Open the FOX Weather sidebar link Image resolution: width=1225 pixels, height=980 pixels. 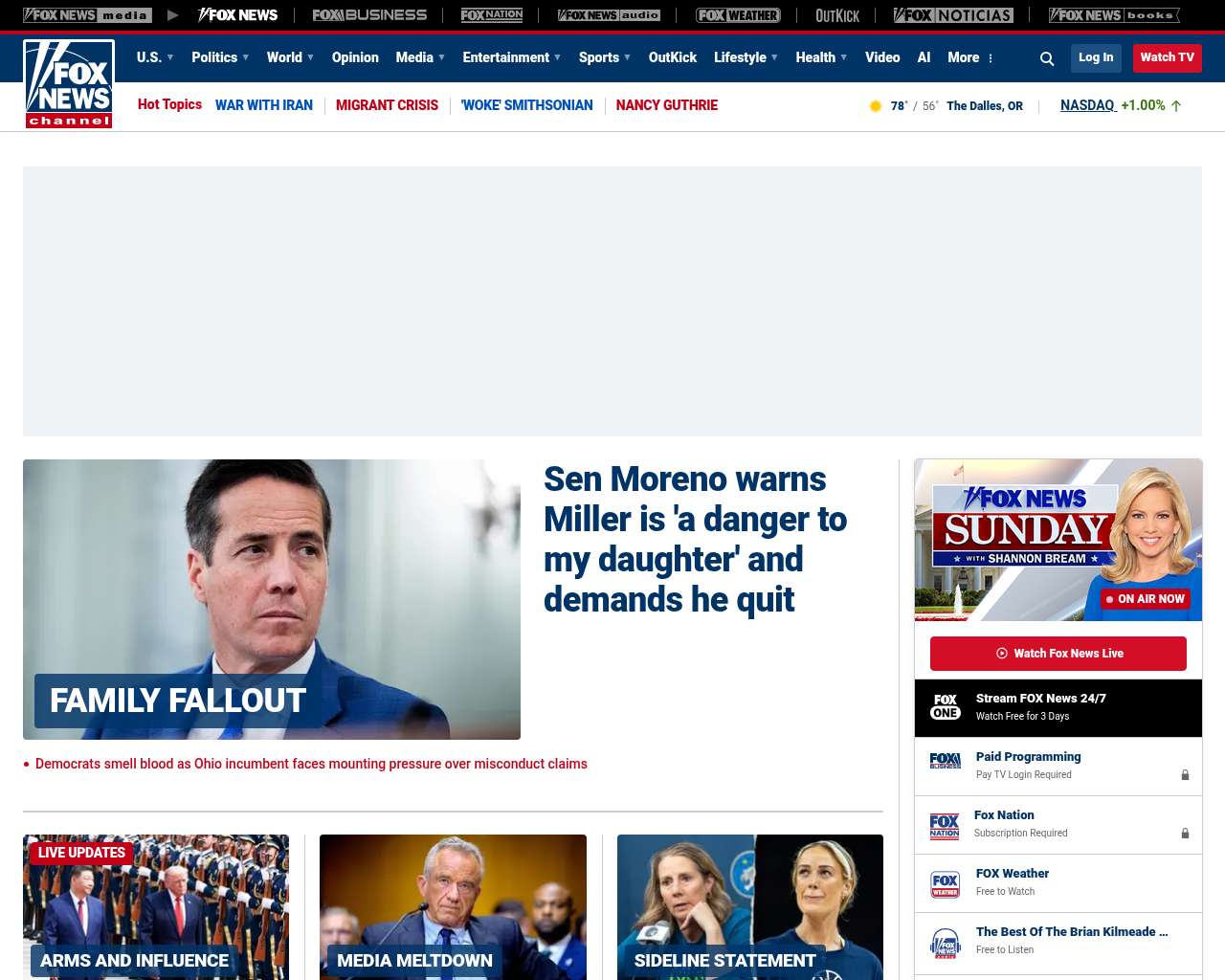point(1013,874)
